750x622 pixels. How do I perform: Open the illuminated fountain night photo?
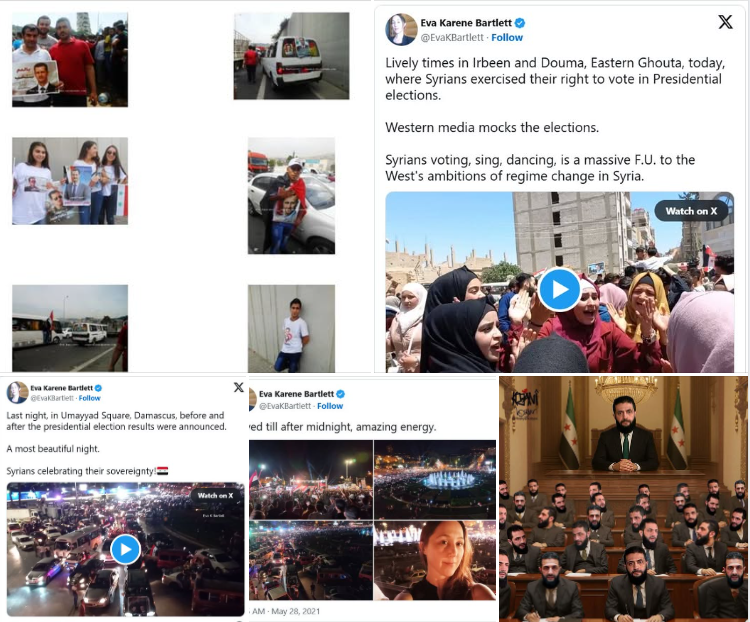click(435, 480)
